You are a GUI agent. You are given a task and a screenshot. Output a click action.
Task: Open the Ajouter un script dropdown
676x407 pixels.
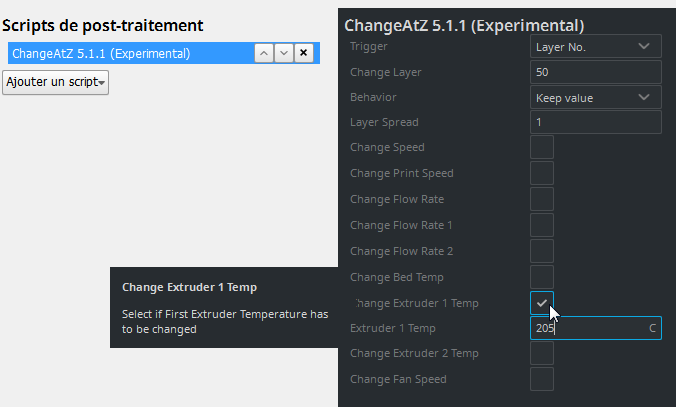tap(56, 82)
